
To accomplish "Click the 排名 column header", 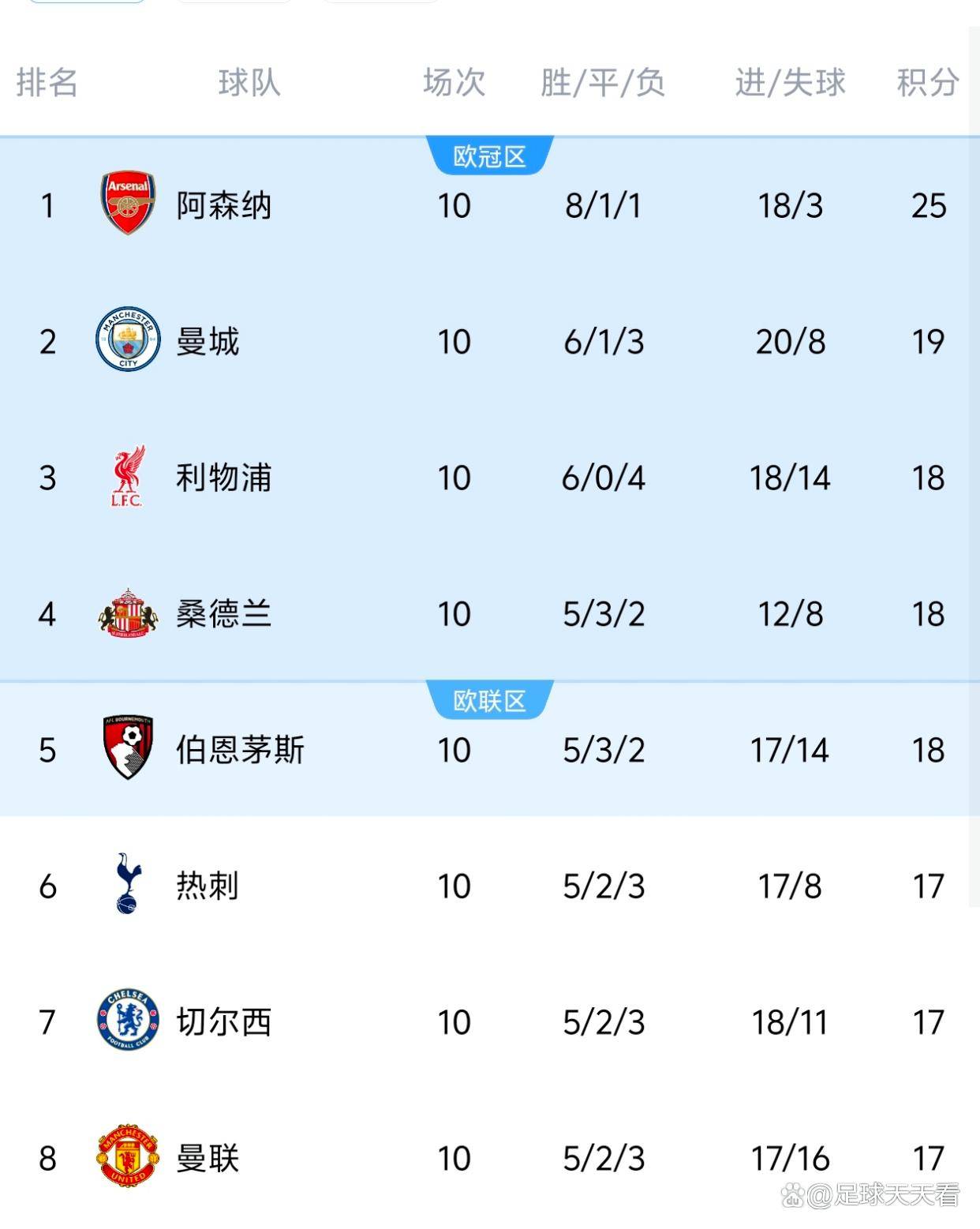I will 47,82.
